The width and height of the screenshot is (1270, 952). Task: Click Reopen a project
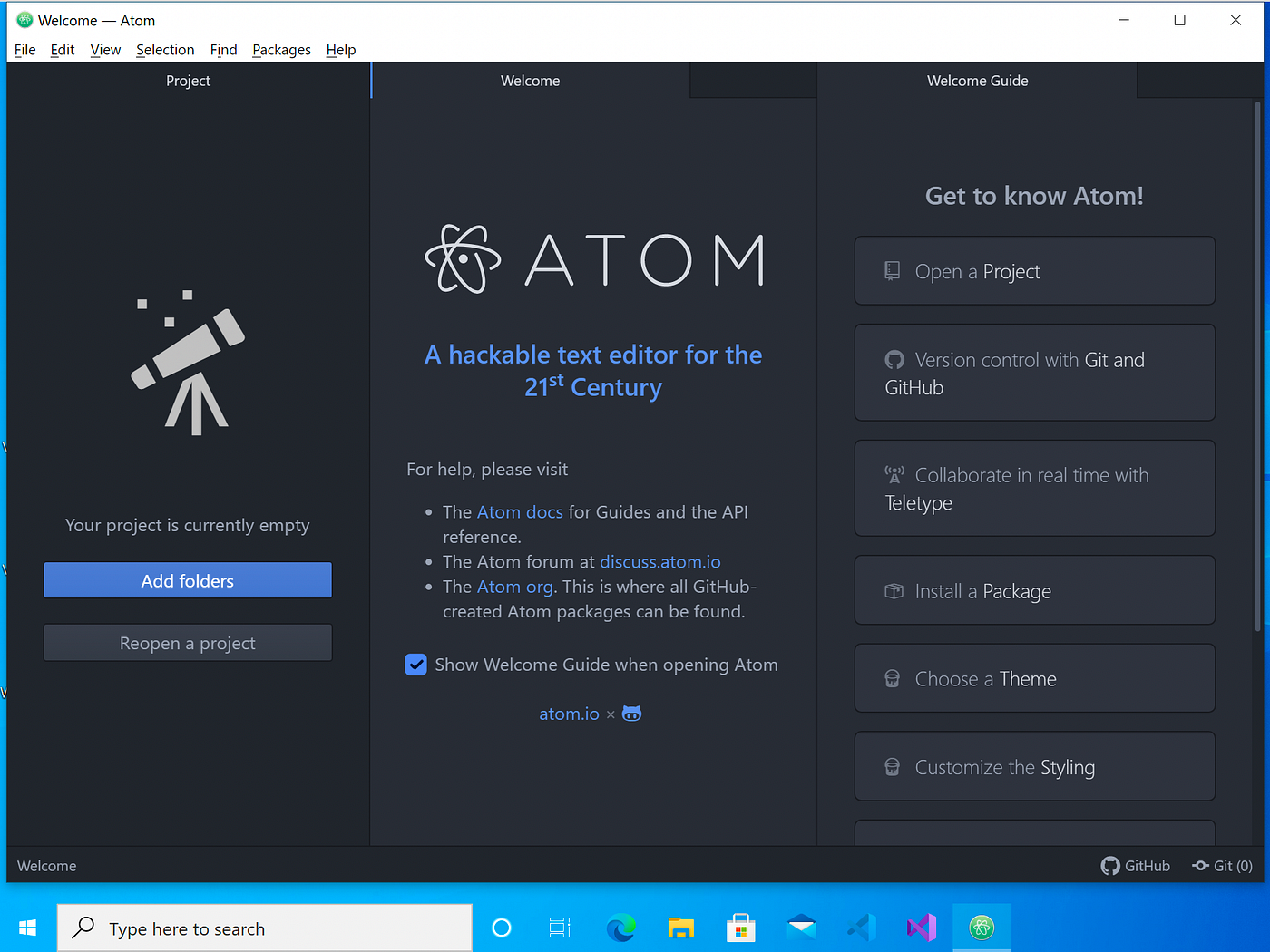[x=188, y=643]
